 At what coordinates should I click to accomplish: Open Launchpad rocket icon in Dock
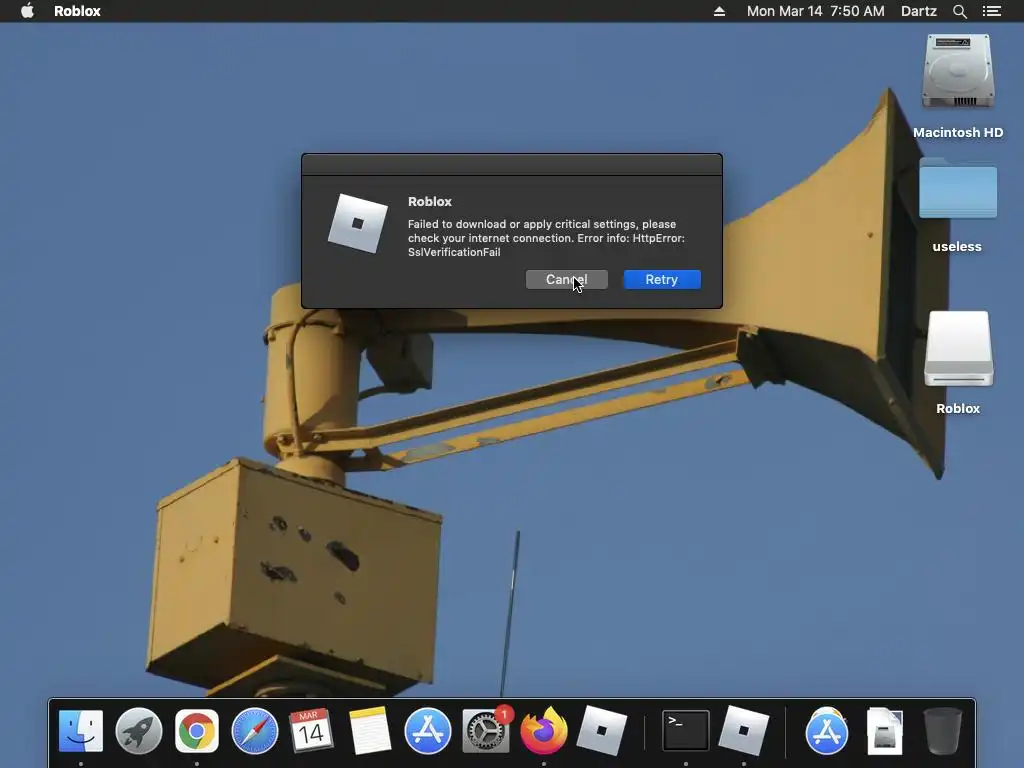point(138,731)
